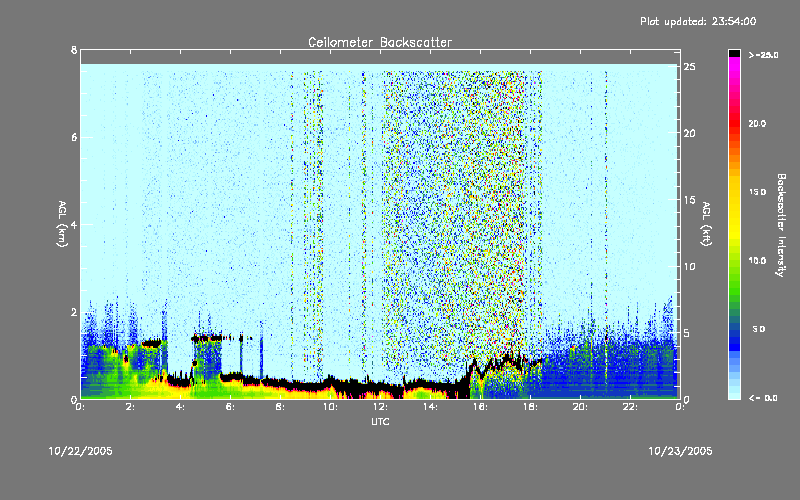Screen dimensions: 800x500
Task: Click the "12:" hour tick label
Action: point(380,407)
